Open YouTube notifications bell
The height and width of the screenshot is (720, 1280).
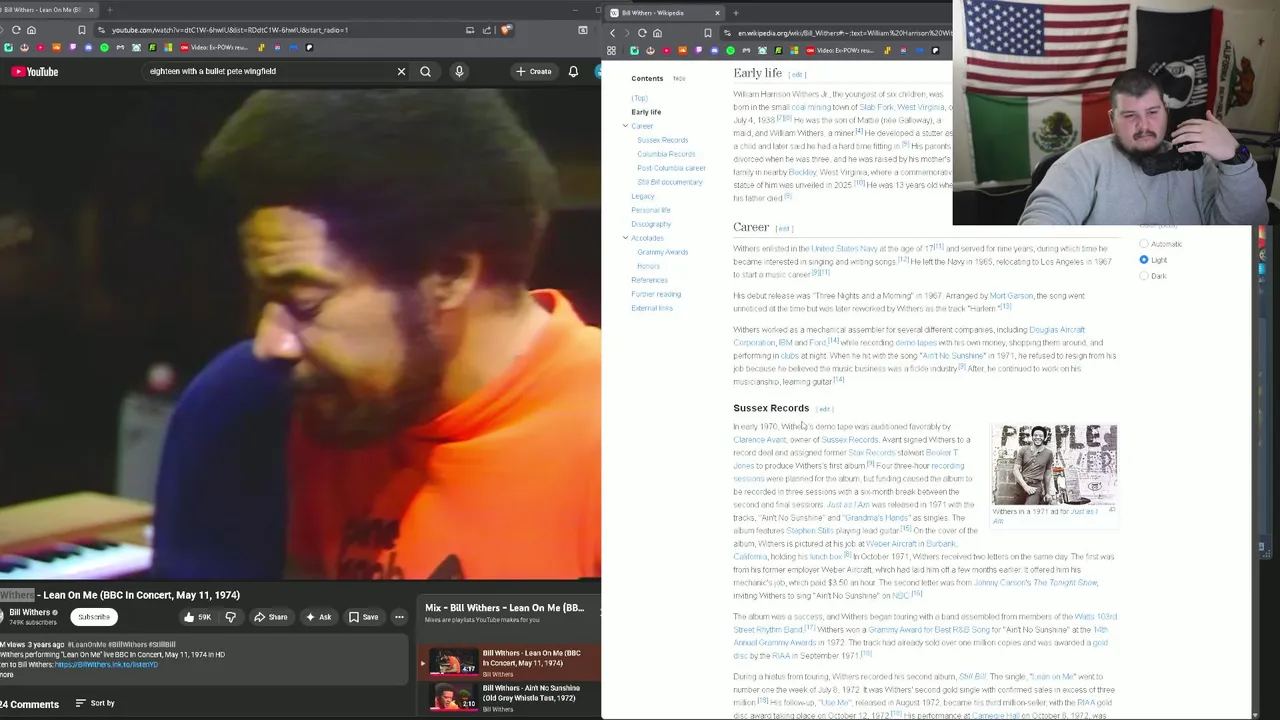tap(573, 71)
